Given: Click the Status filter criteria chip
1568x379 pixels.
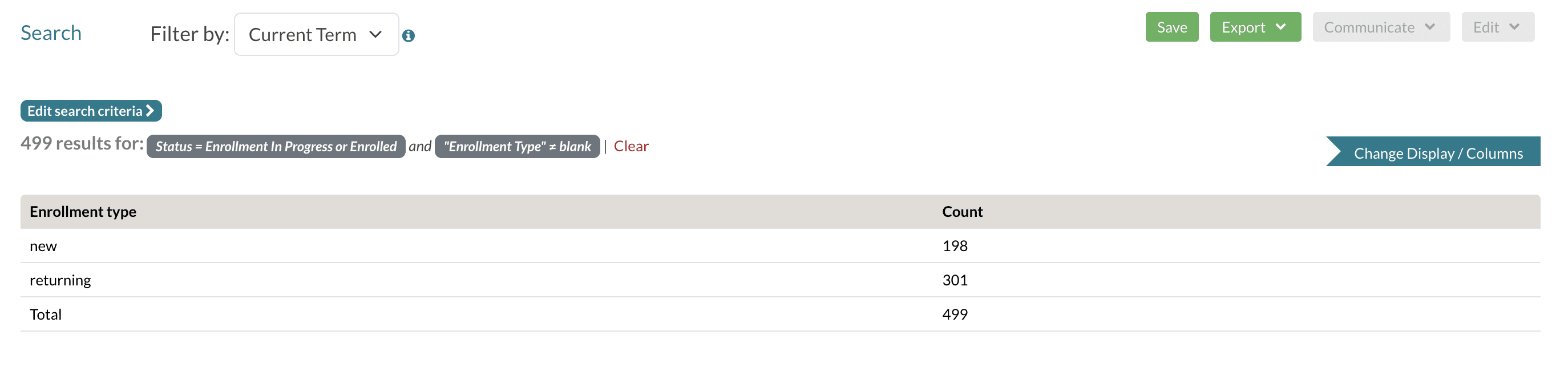Looking at the screenshot, I should [x=276, y=147].
